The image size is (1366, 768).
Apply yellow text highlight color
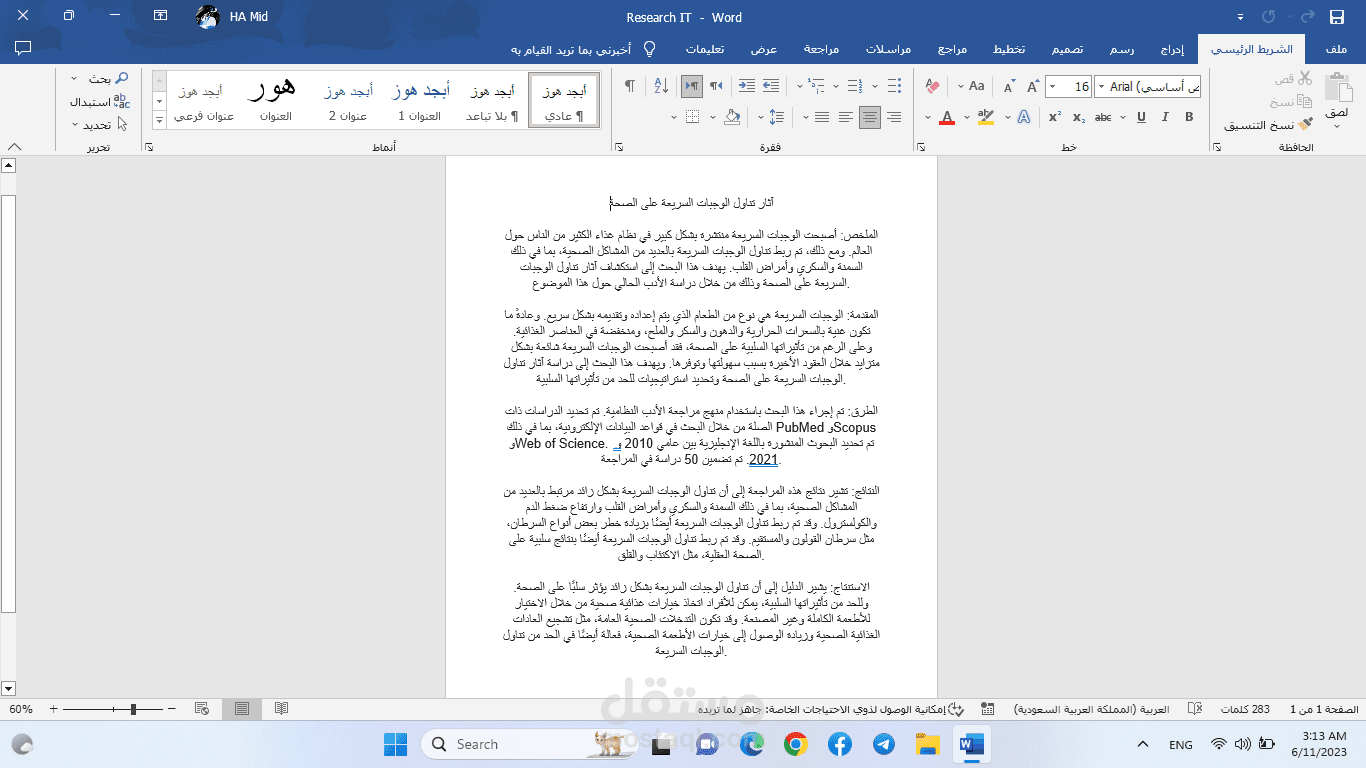[986, 117]
